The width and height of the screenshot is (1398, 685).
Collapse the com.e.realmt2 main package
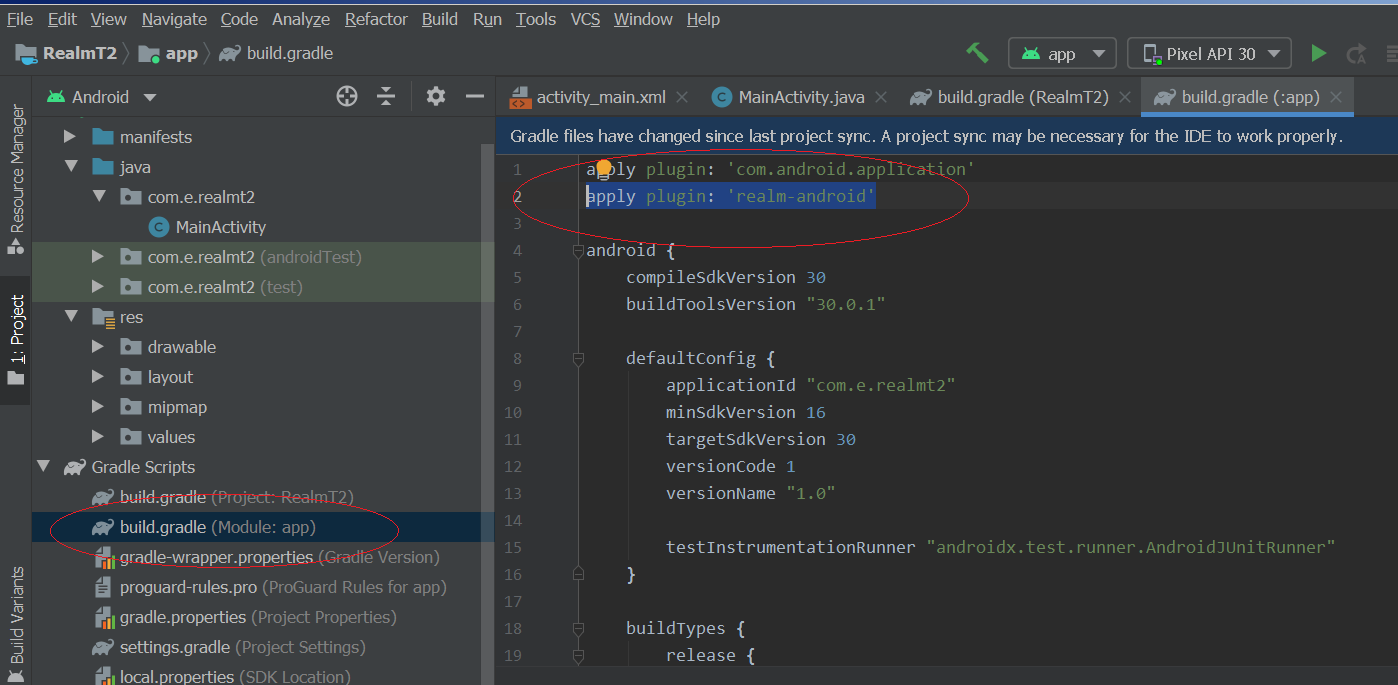click(98, 196)
